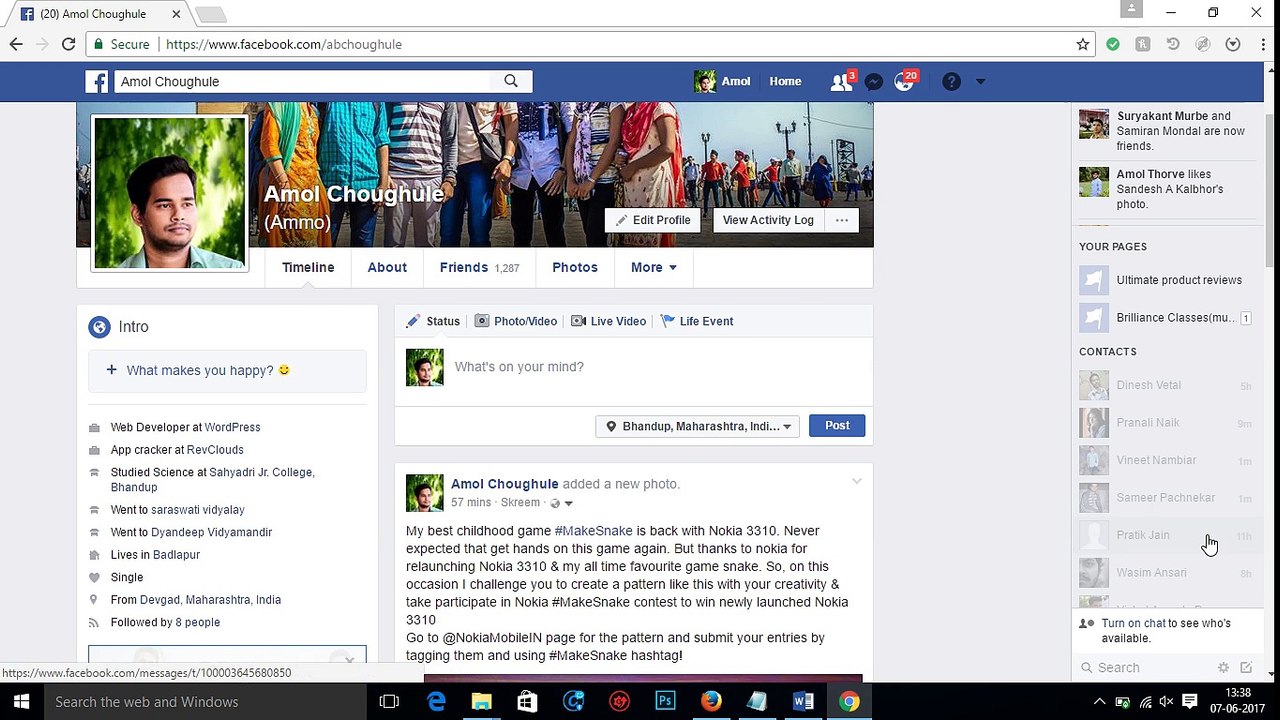Viewport: 1280px width, 720px height.
Task: Add 'What makes you happy?' intro
Action: [227, 370]
